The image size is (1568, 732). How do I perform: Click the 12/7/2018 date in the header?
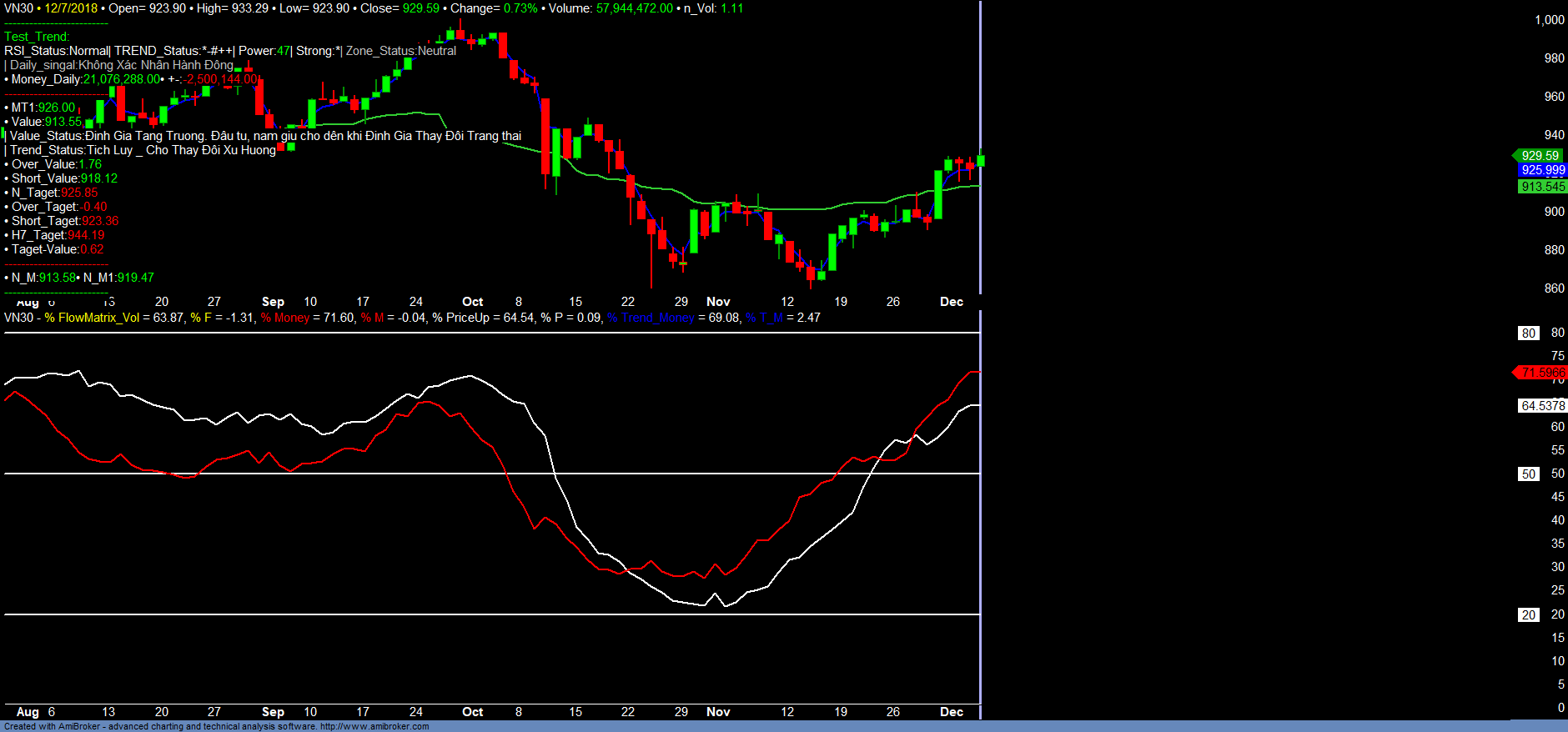pos(71,8)
